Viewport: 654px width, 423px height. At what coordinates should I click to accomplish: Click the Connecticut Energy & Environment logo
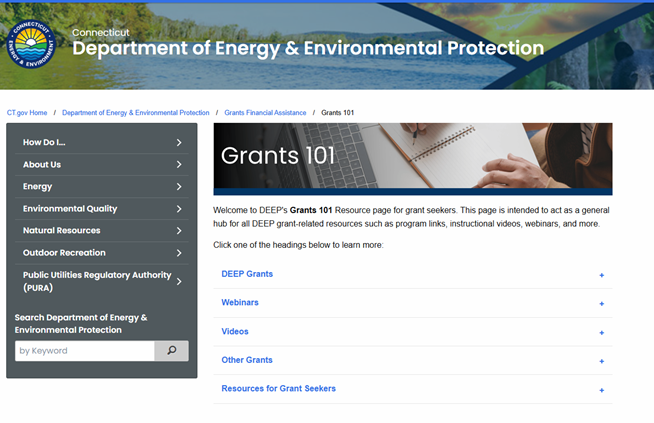[x=32, y=45]
